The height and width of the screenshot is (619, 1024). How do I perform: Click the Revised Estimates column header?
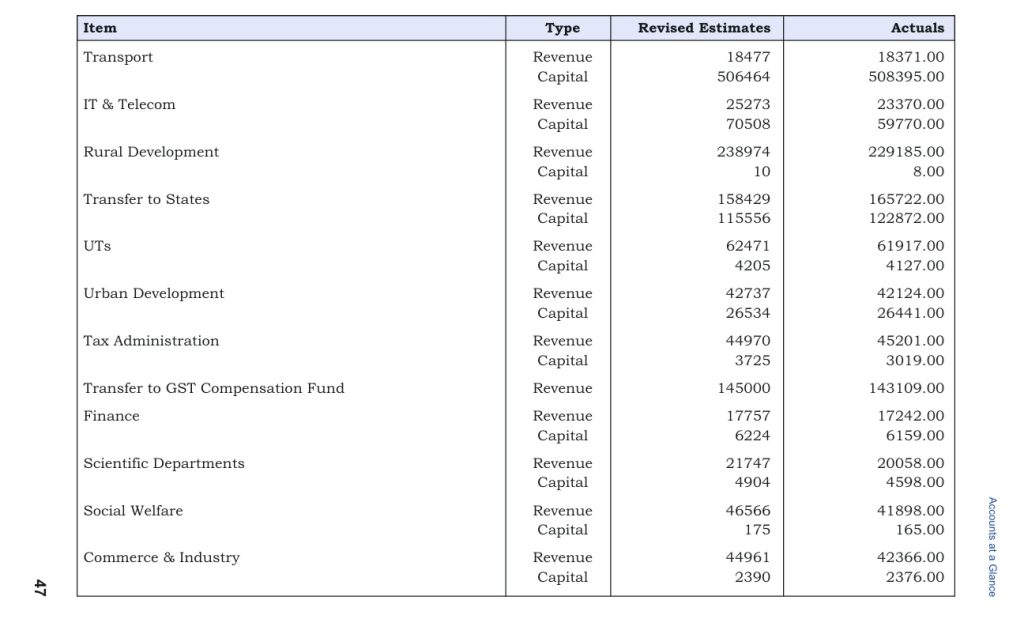[703, 28]
